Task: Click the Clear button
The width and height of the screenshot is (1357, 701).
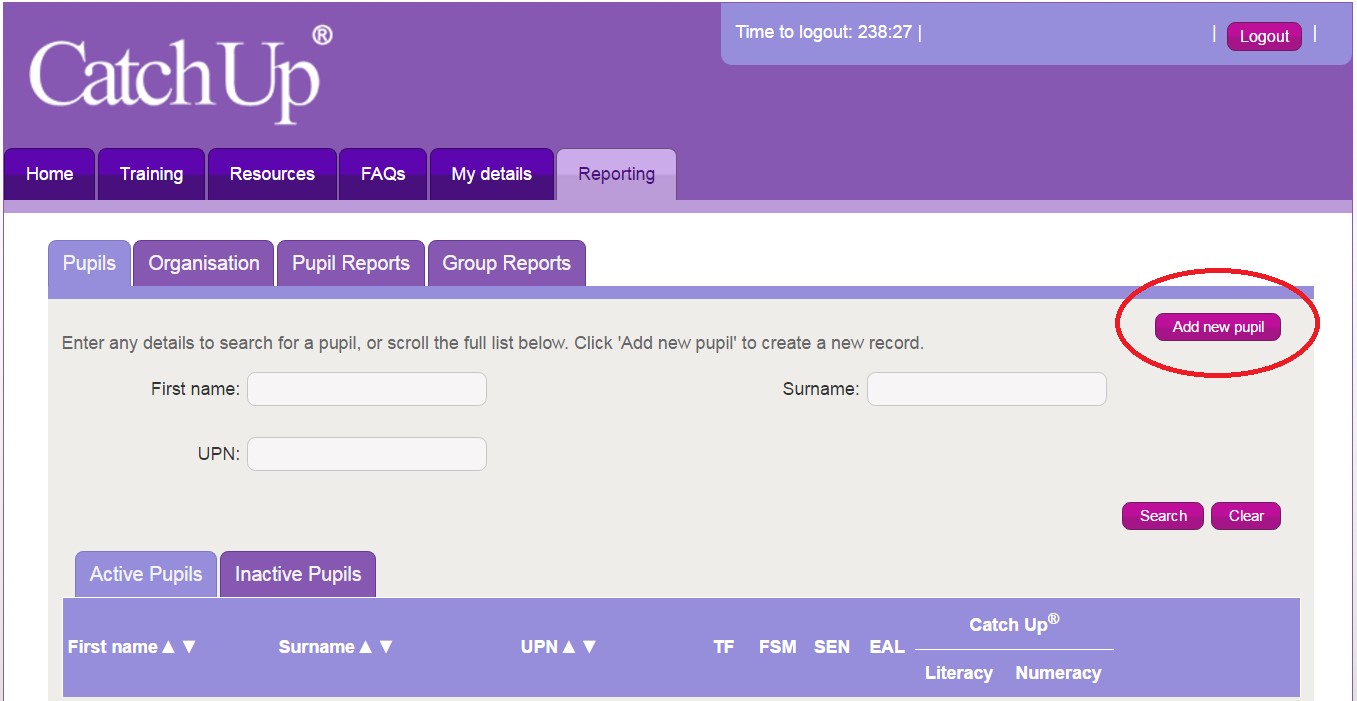Action: (1246, 516)
